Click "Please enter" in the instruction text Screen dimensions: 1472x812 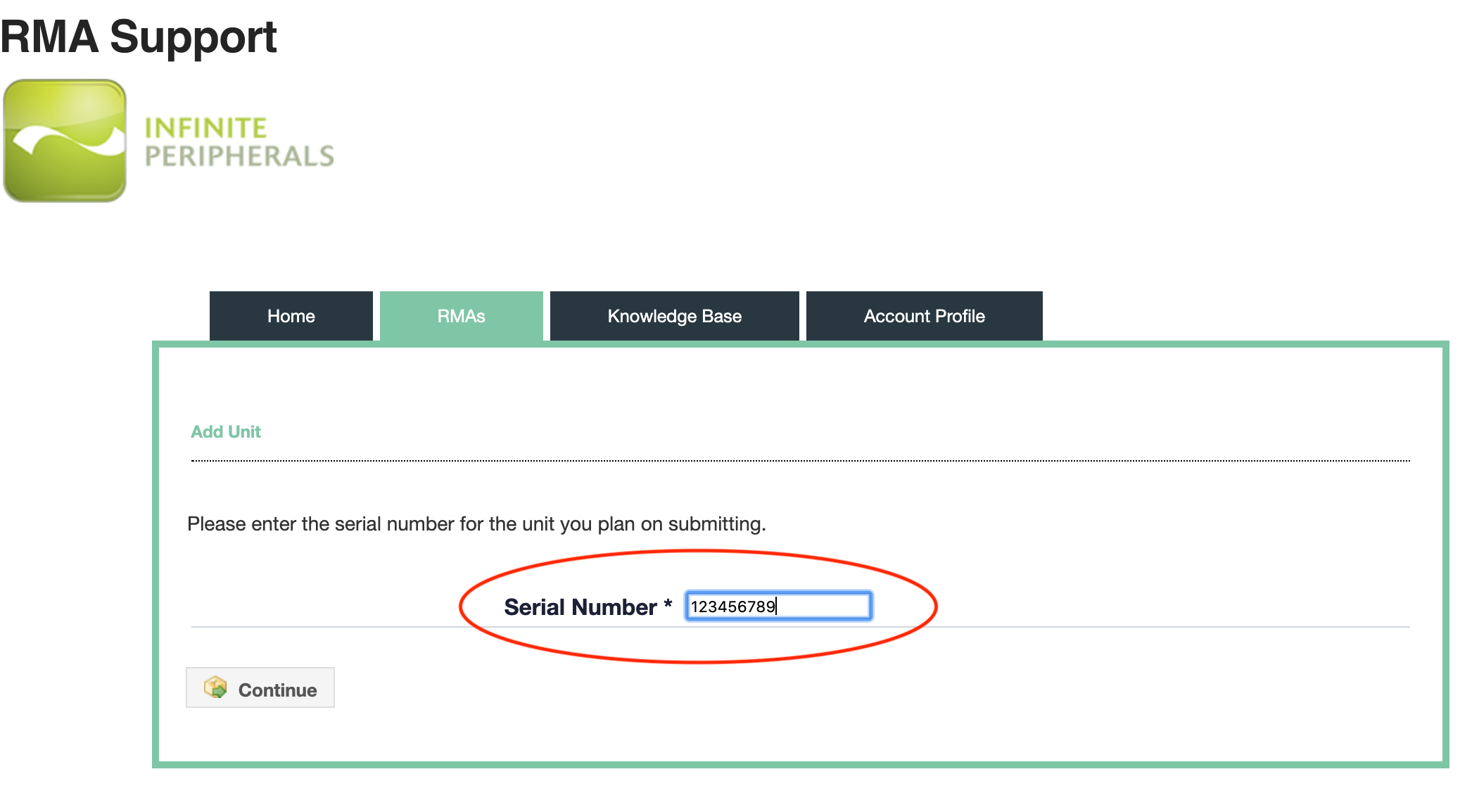coord(217,524)
